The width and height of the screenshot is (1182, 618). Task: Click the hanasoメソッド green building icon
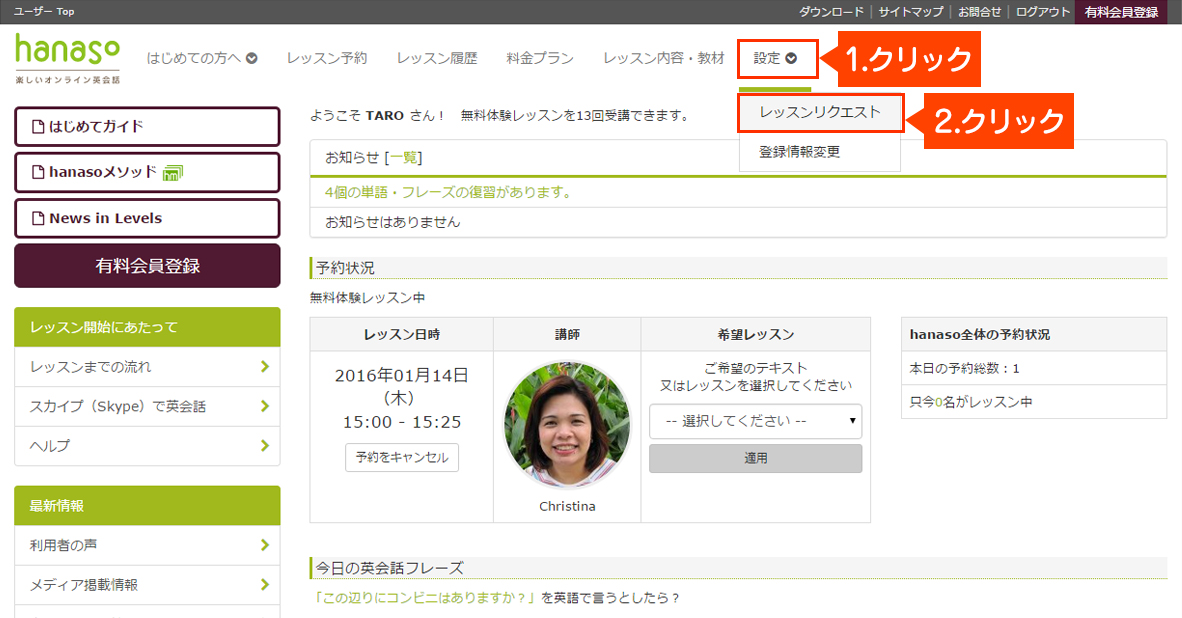(173, 173)
